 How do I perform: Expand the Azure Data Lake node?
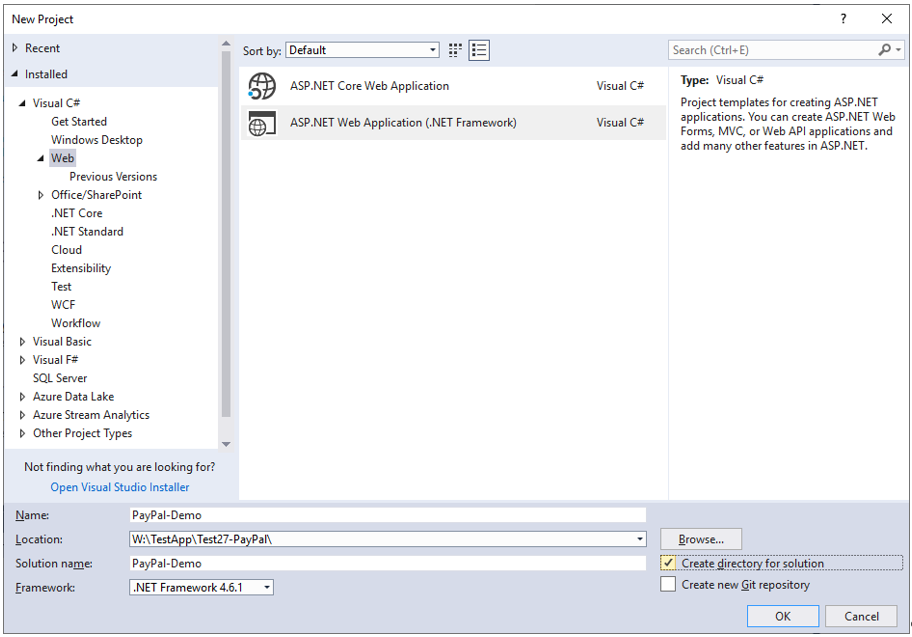point(22,397)
